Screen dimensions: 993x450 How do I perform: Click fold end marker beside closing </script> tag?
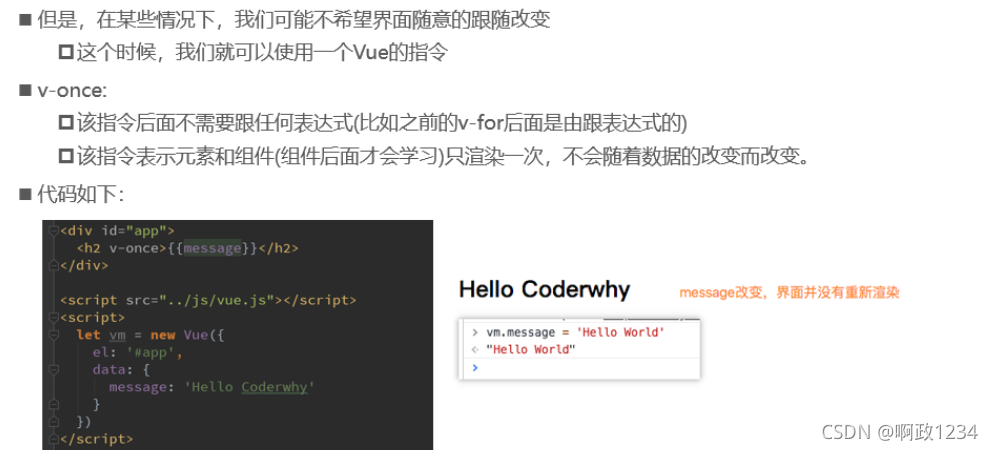click(x=54, y=439)
